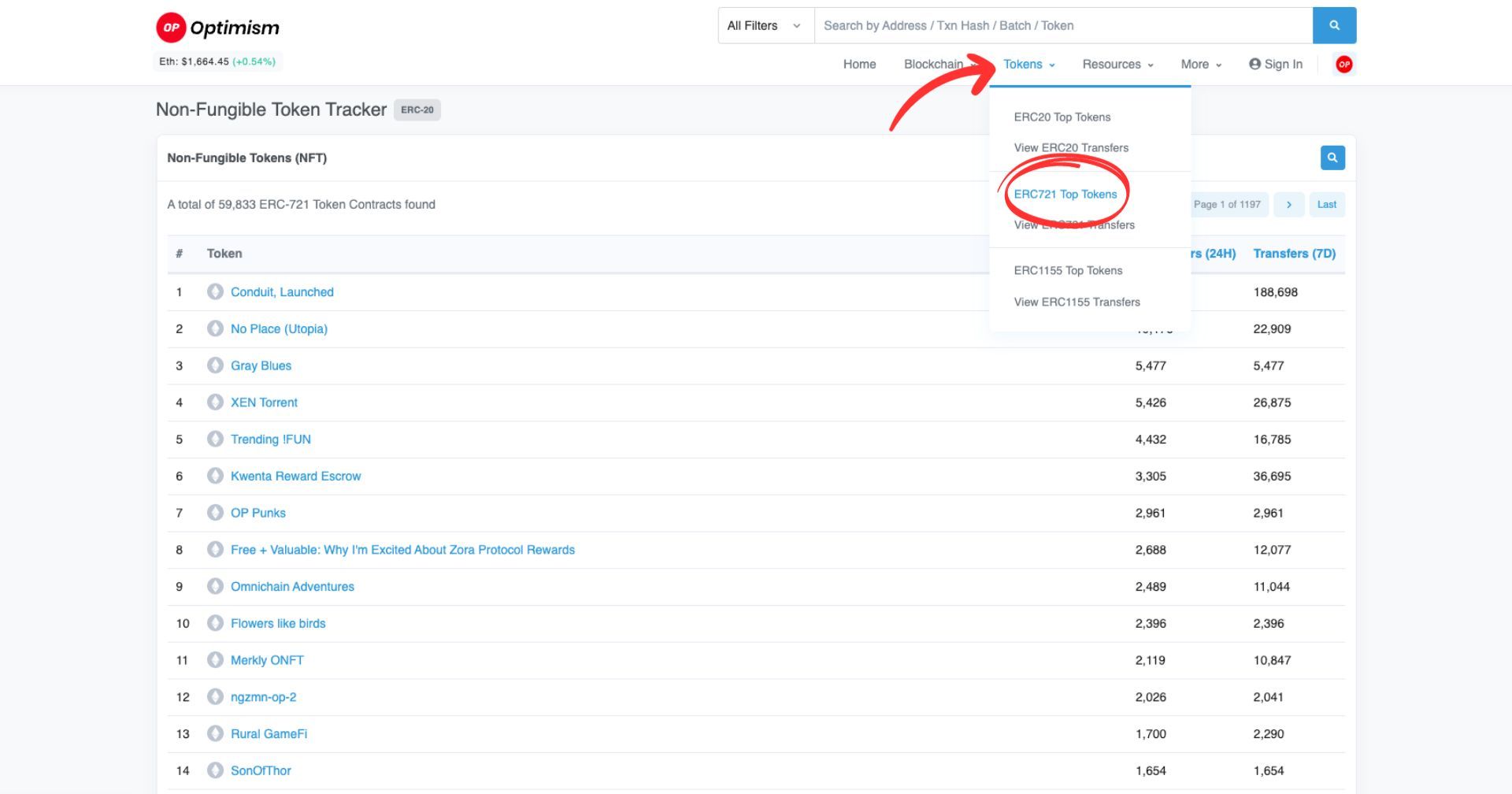Click token icon beside Kwenta Reward Escrow
Image resolution: width=1512 pixels, height=794 pixels.
(215, 476)
